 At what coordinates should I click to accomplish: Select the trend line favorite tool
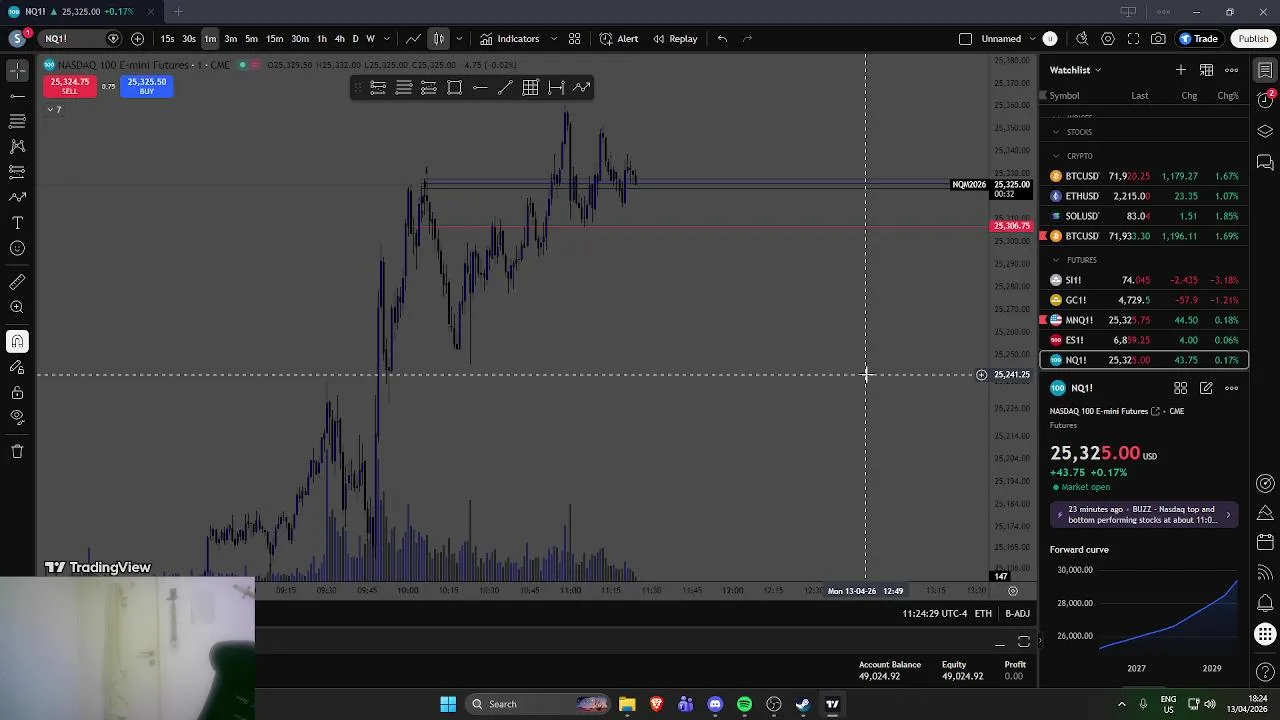click(505, 88)
